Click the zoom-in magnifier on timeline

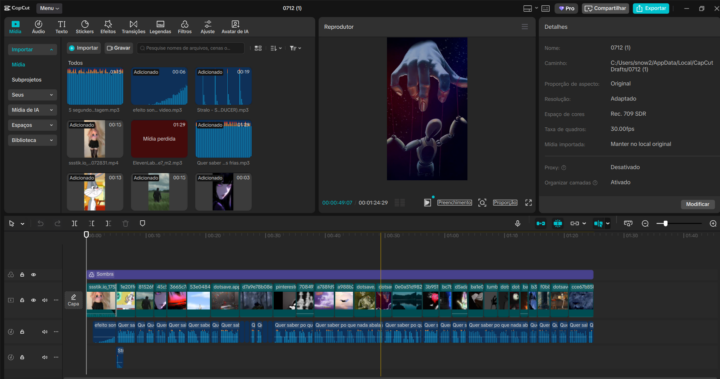click(x=713, y=223)
